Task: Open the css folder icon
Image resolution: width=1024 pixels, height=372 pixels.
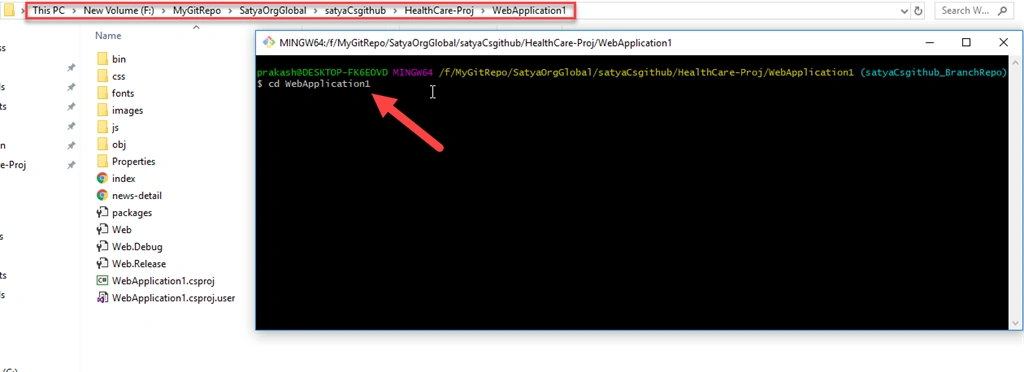Action: 102,76
